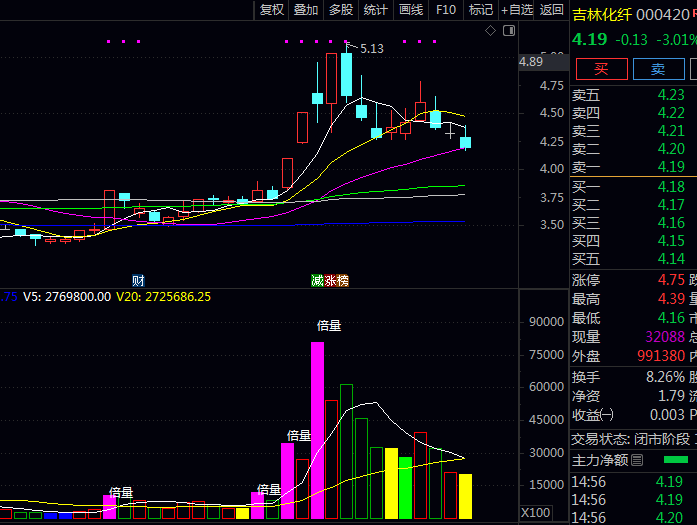Click the 减 marker on chart

(x=317, y=281)
